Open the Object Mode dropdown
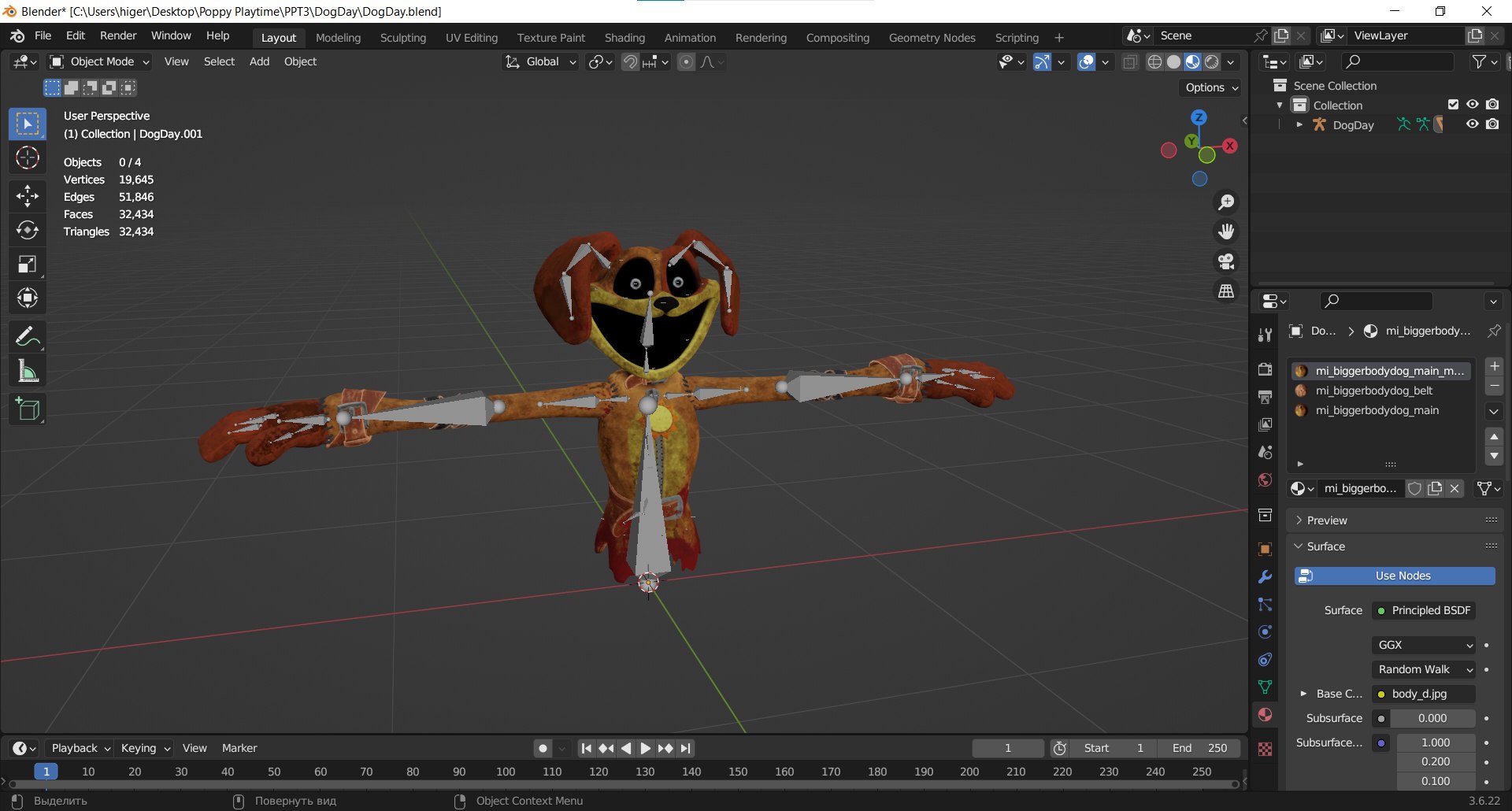Viewport: 1512px width, 811px height. pos(99,61)
